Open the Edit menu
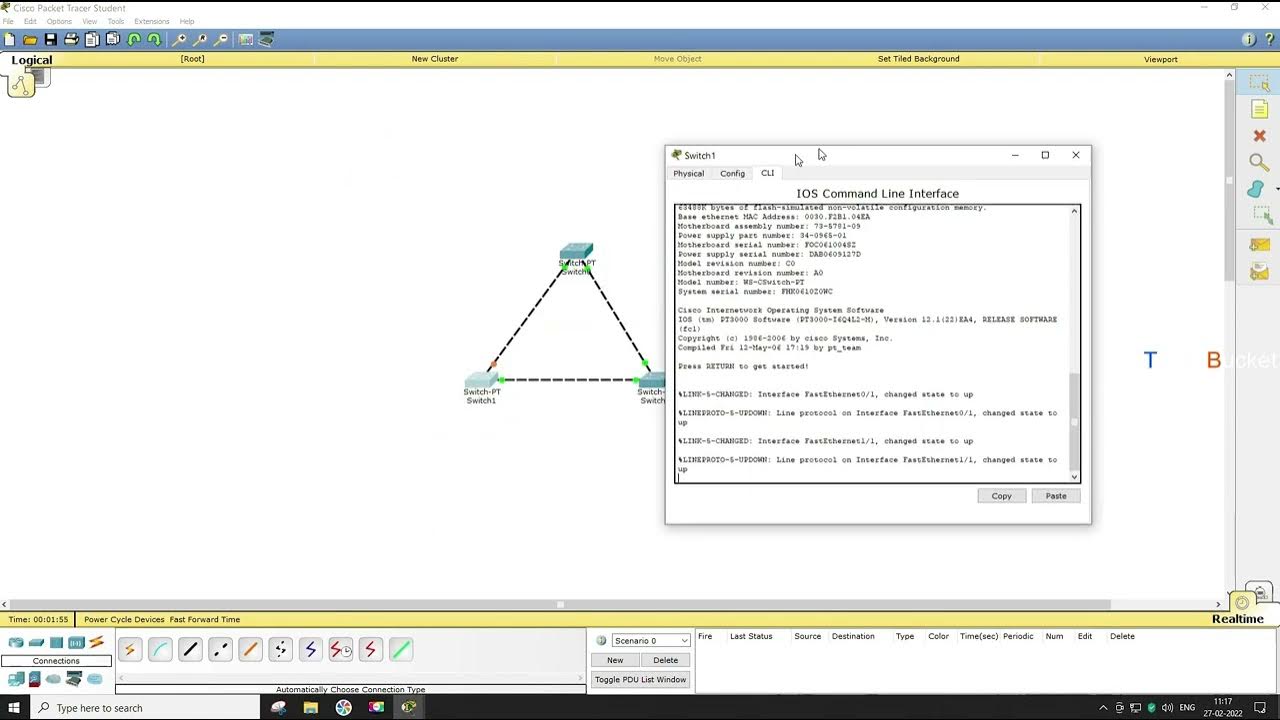 click(x=30, y=21)
